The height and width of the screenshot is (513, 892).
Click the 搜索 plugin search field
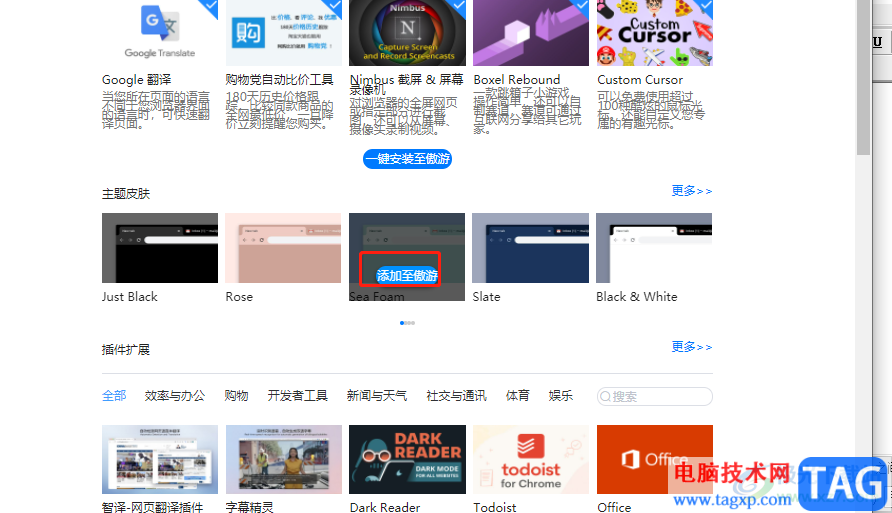[655, 396]
